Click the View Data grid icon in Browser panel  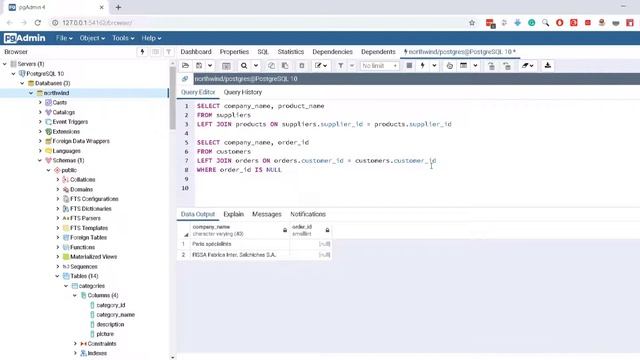pyautogui.click(x=156, y=52)
